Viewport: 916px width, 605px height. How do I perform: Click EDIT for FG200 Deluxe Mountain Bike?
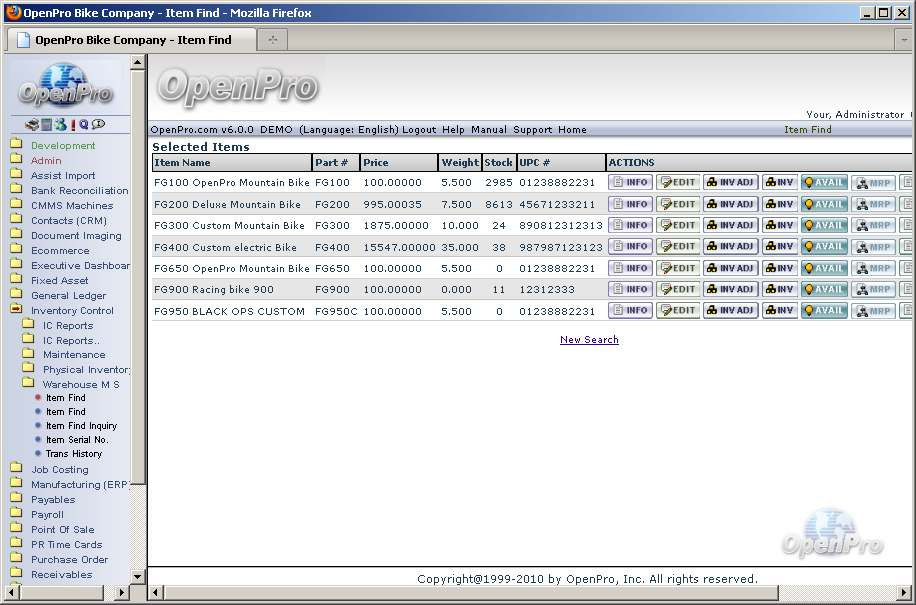(677, 204)
